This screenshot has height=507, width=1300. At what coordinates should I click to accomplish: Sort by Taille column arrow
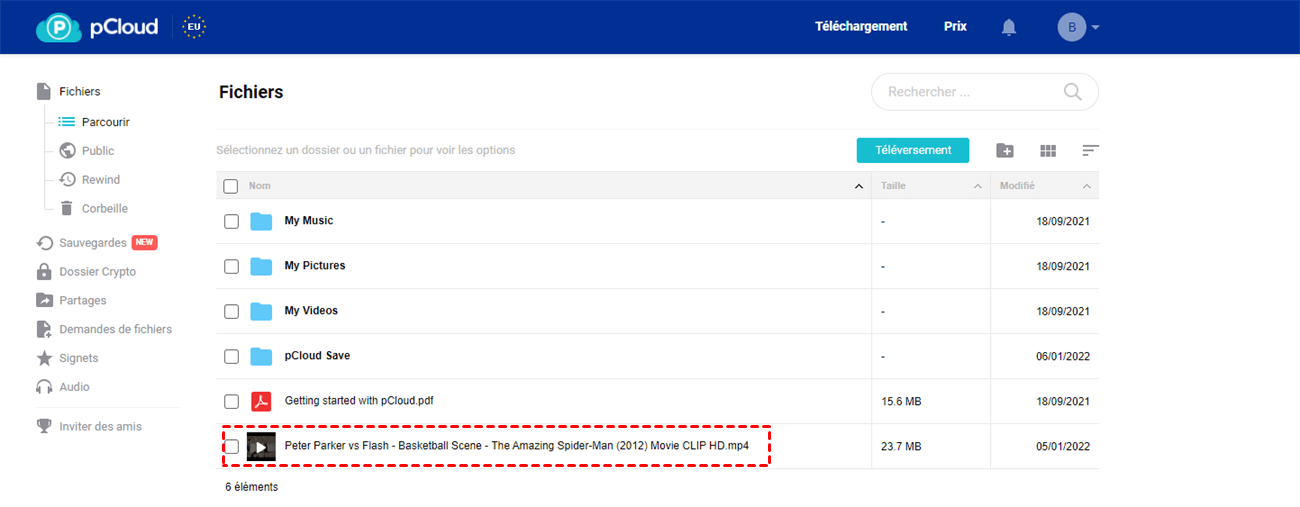point(978,187)
